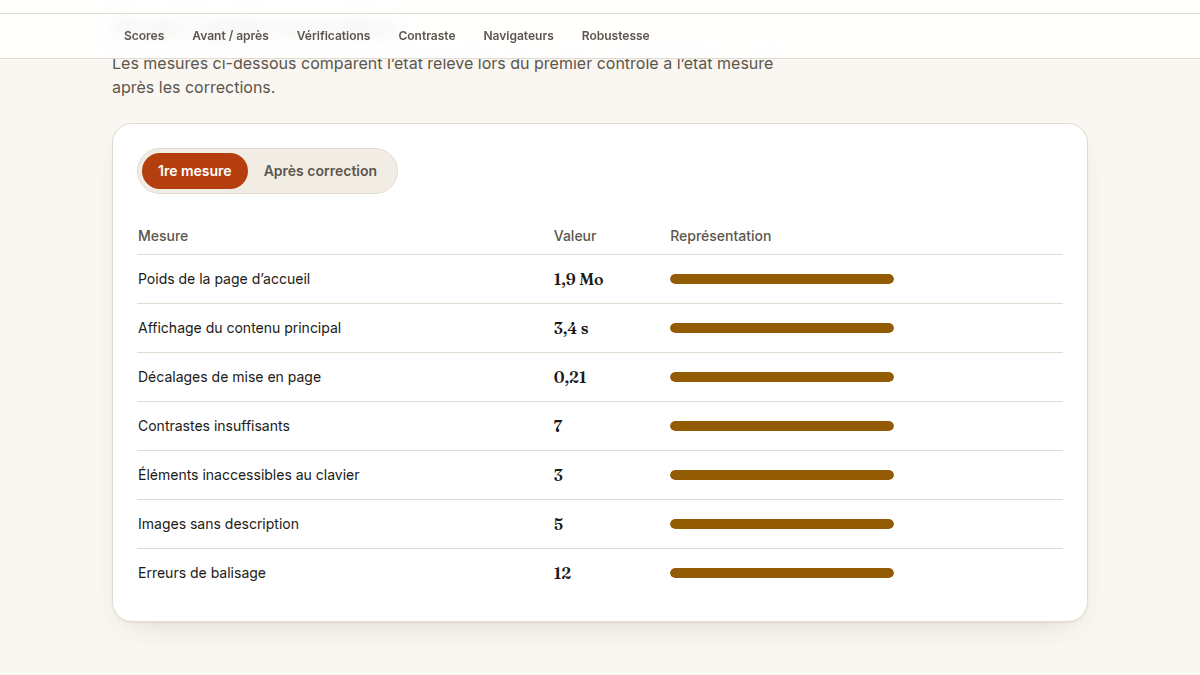
Task: Switch to Après correction measurements
Action: (320, 171)
